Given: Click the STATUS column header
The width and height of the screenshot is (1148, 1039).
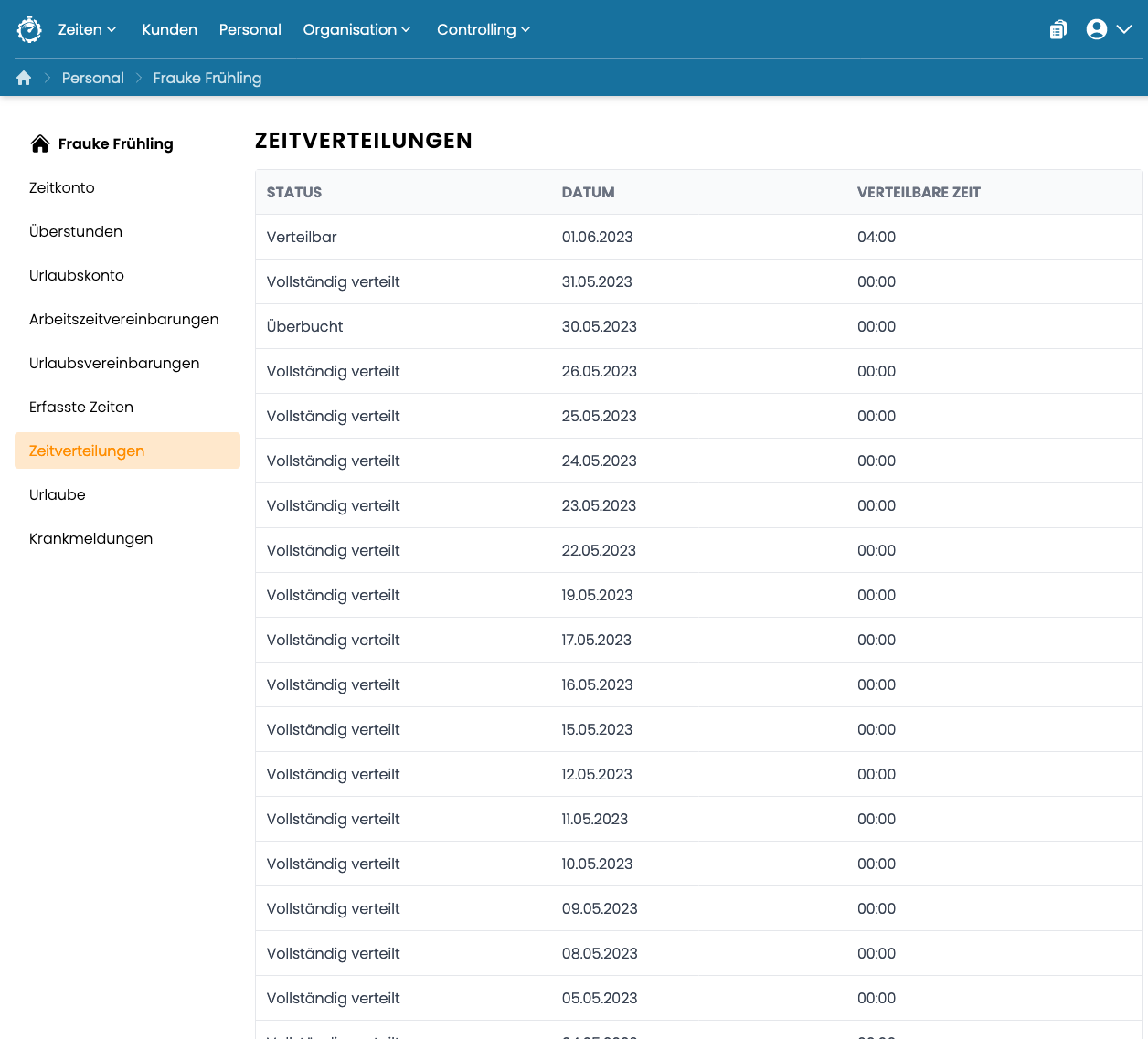Looking at the screenshot, I should coord(294,192).
